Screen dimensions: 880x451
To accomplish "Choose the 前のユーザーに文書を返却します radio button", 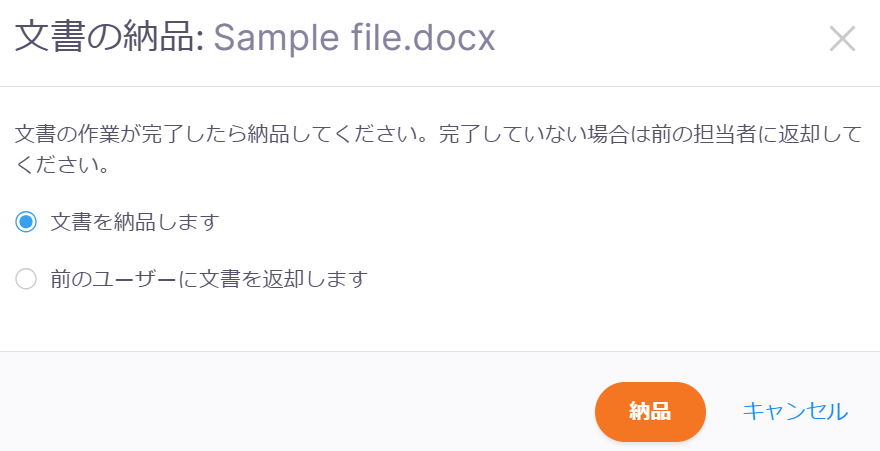I will point(26,279).
